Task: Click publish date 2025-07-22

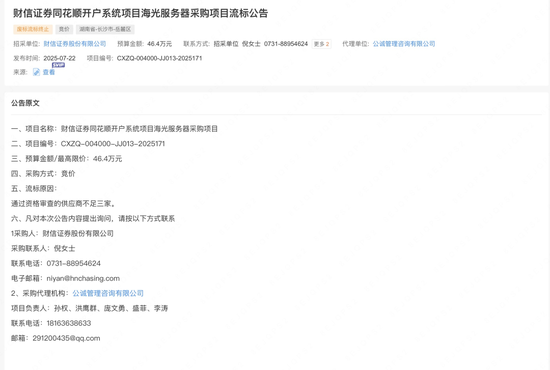Action: click(59, 58)
